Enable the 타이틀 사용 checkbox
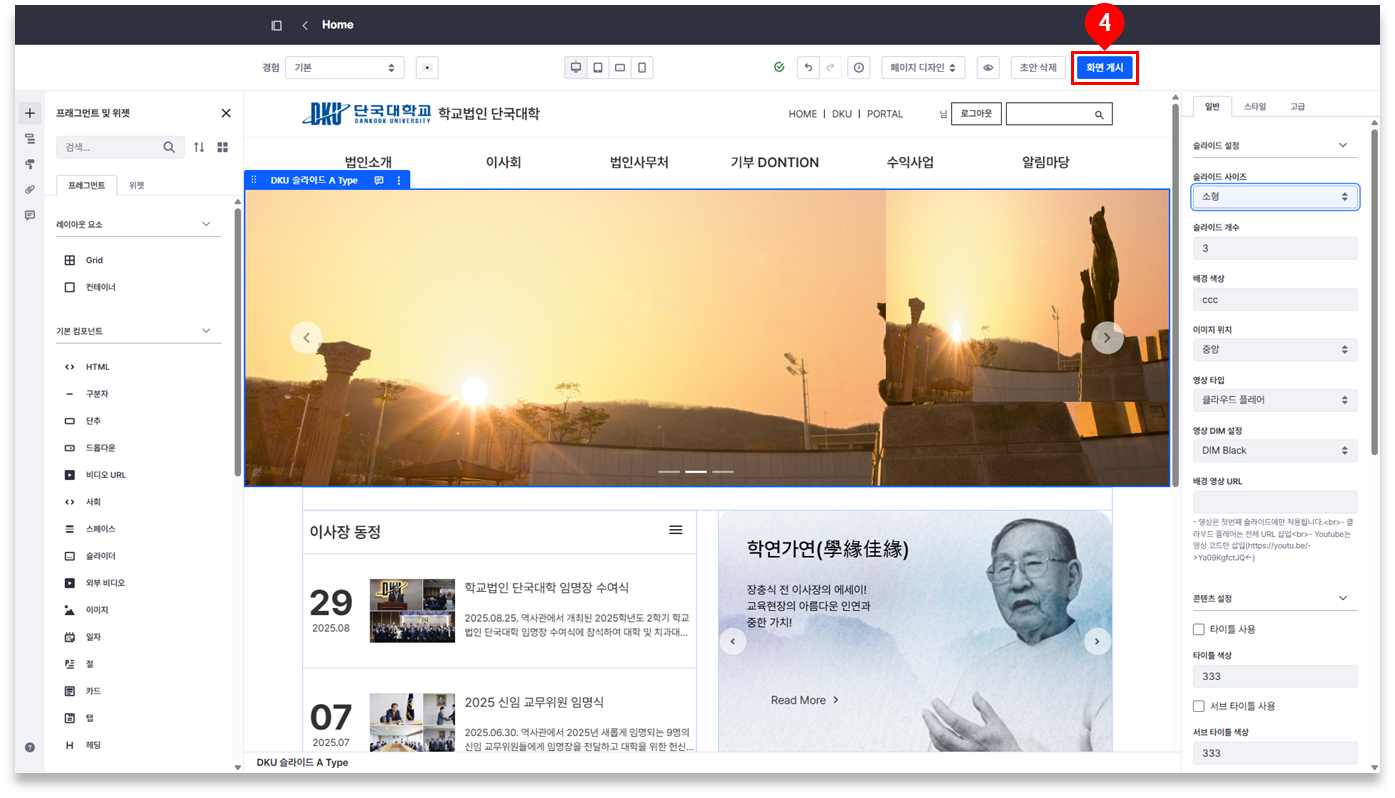1395x798 pixels. [1198, 629]
